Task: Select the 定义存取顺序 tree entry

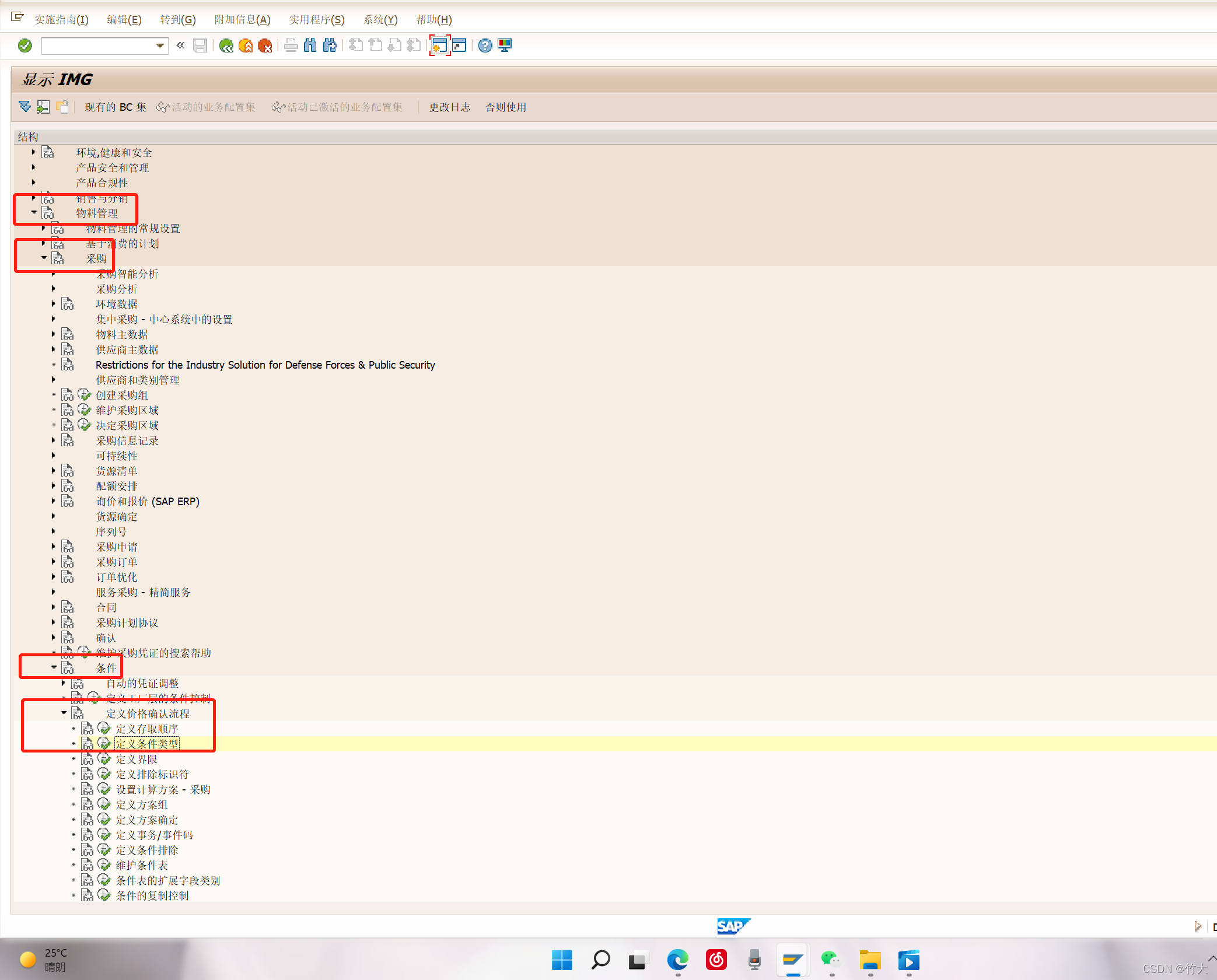Action: (x=147, y=729)
